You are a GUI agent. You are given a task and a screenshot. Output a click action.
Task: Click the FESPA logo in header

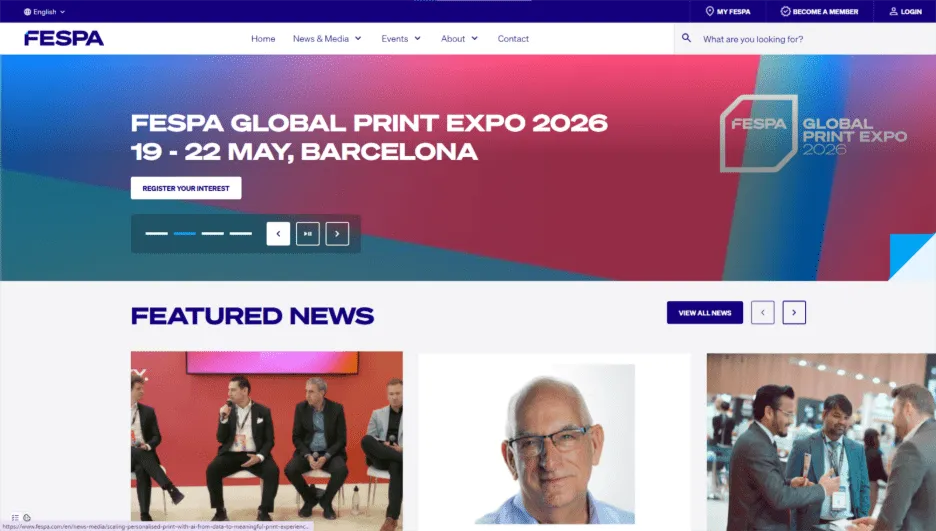click(x=64, y=38)
